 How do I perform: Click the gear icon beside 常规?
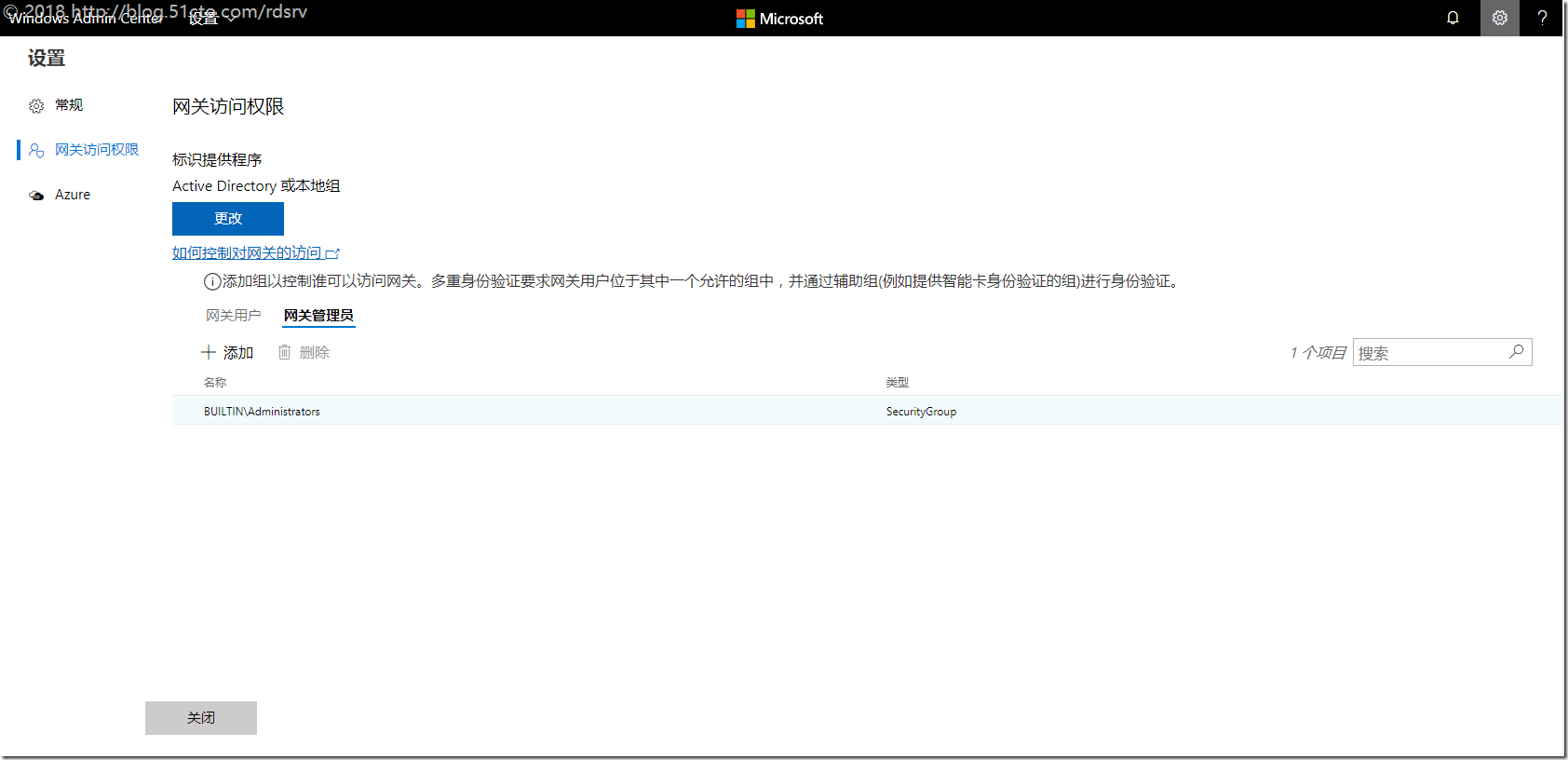(36, 106)
